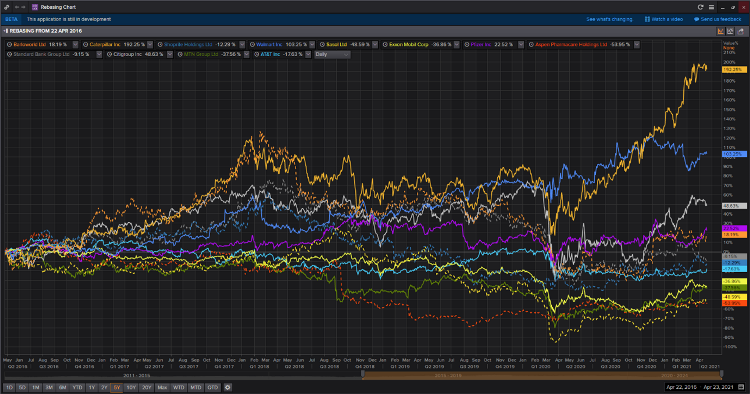This screenshot has height=394, width=750.
Task: Select the 1Y time range
Action: click(x=91, y=387)
